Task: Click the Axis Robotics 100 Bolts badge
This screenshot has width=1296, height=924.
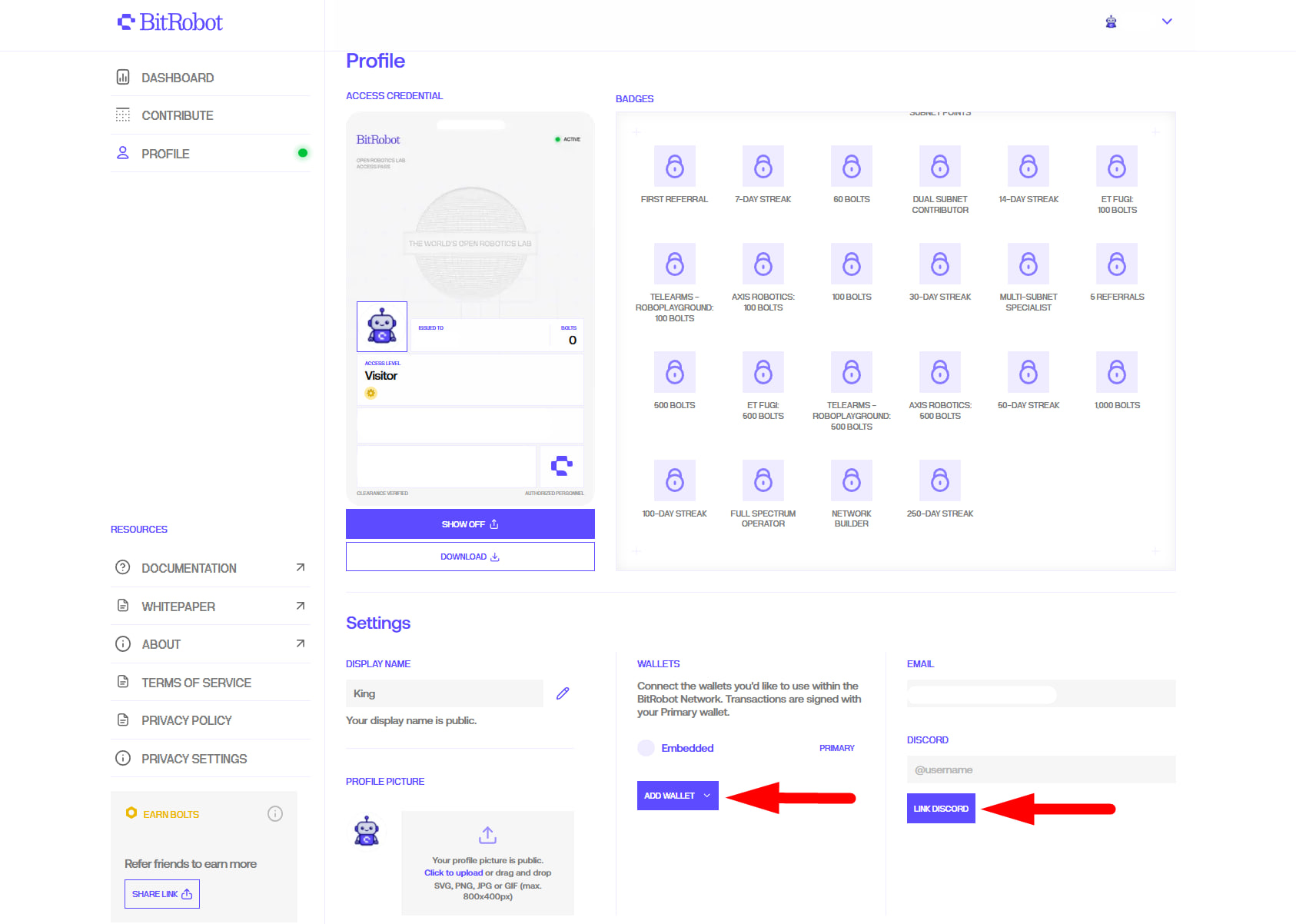Action: 763,264
